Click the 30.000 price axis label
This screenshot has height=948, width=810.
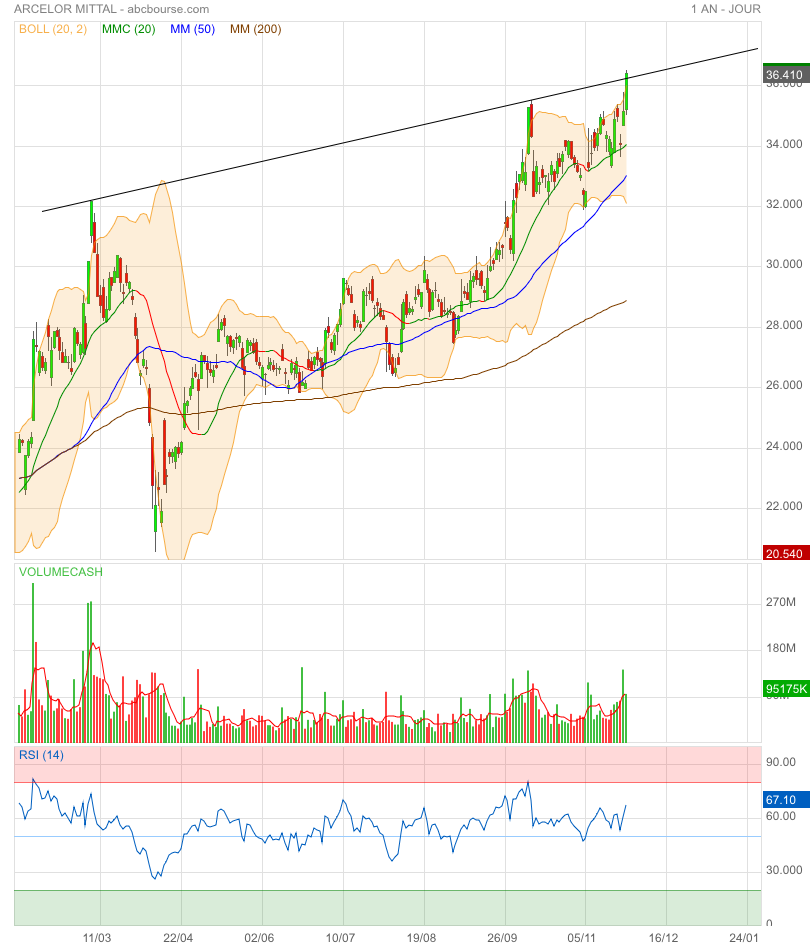tap(783, 265)
